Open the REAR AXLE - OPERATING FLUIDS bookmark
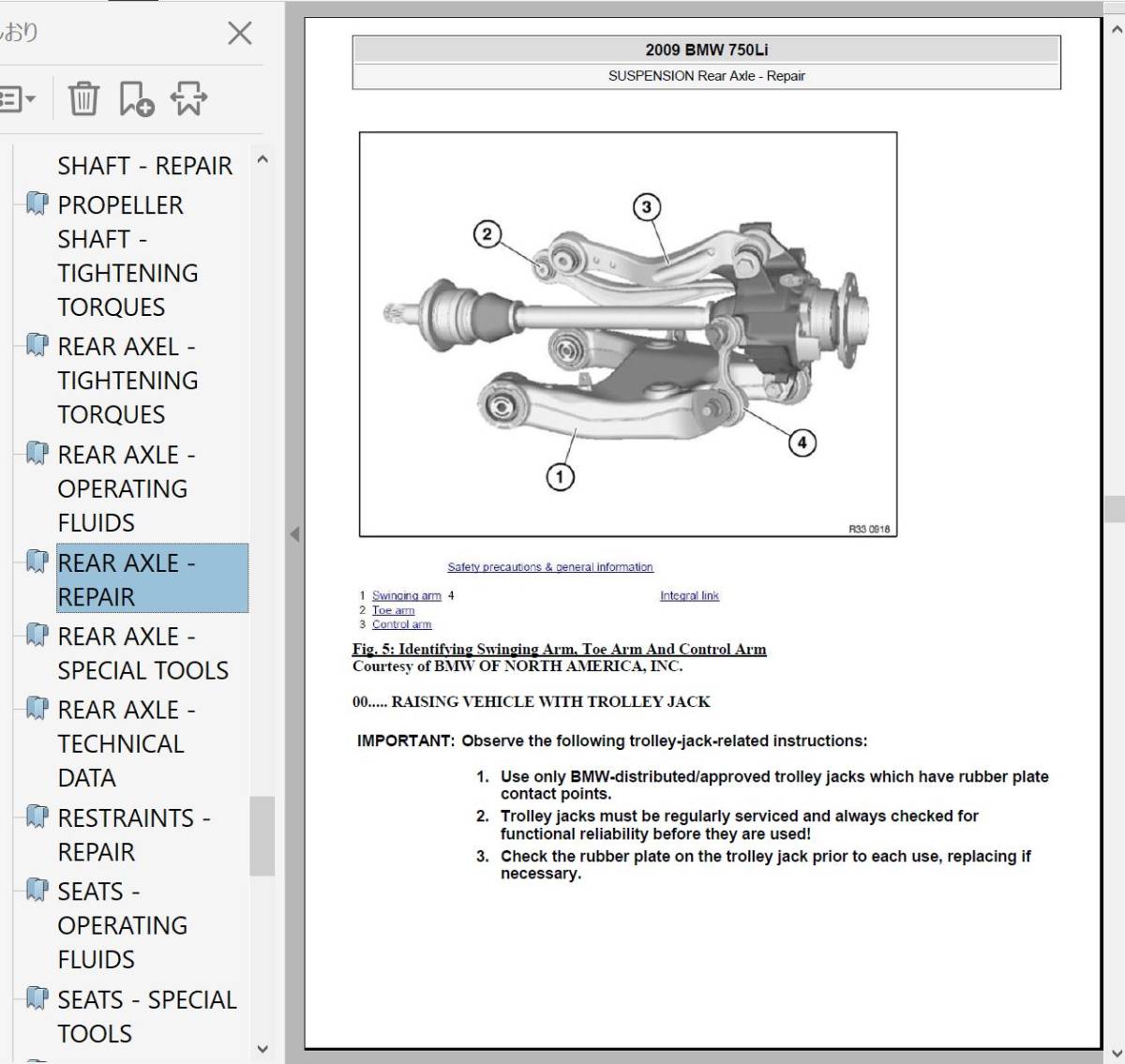Viewport: 1125px width, 1064px height. (127, 488)
